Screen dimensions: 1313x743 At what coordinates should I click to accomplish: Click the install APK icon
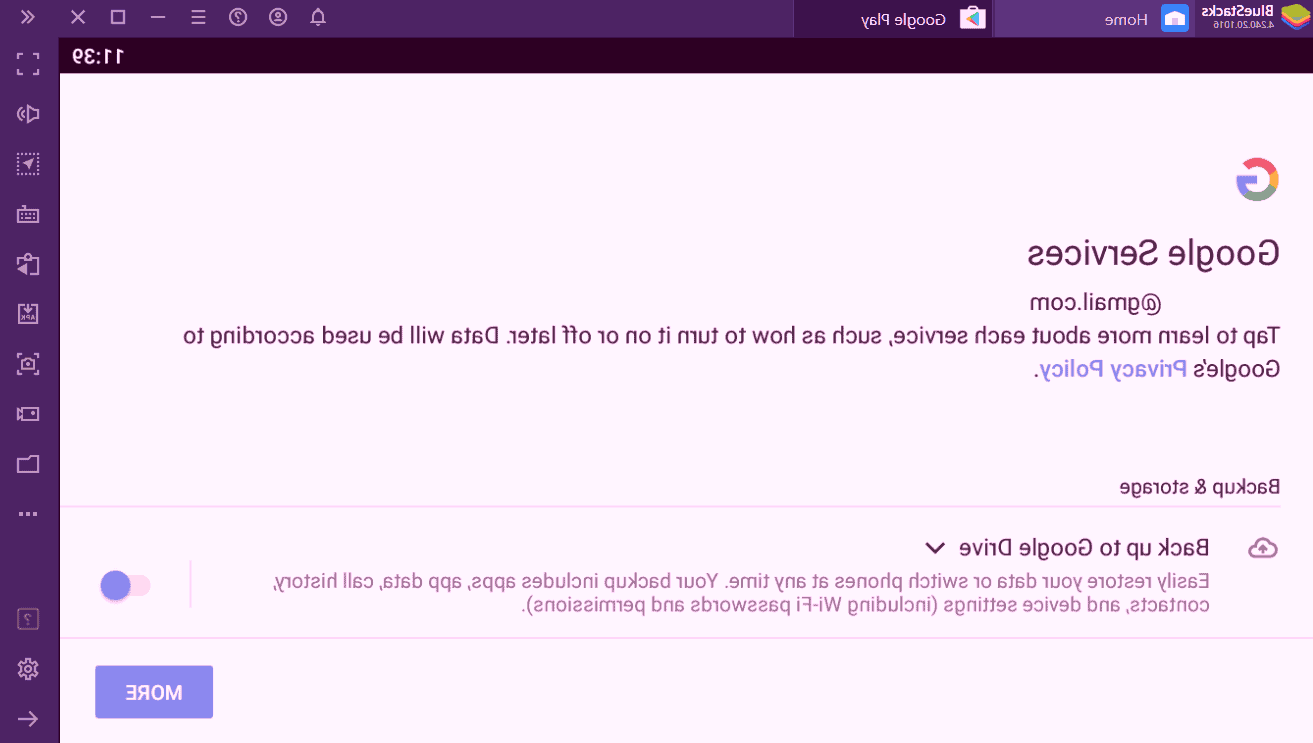coord(28,314)
